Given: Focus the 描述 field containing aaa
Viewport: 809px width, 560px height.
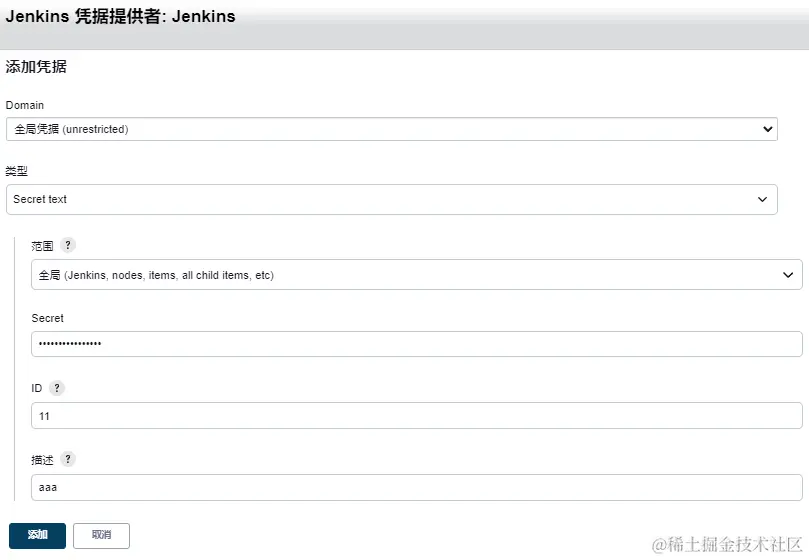Looking at the screenshot, I should (416, 487).
